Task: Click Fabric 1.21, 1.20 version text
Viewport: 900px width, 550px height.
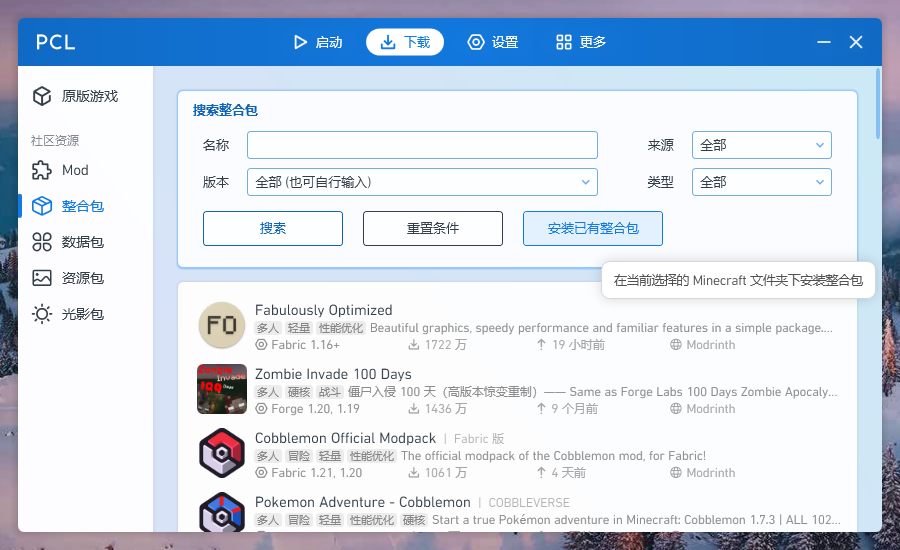Action: click(x=316, y=472)
